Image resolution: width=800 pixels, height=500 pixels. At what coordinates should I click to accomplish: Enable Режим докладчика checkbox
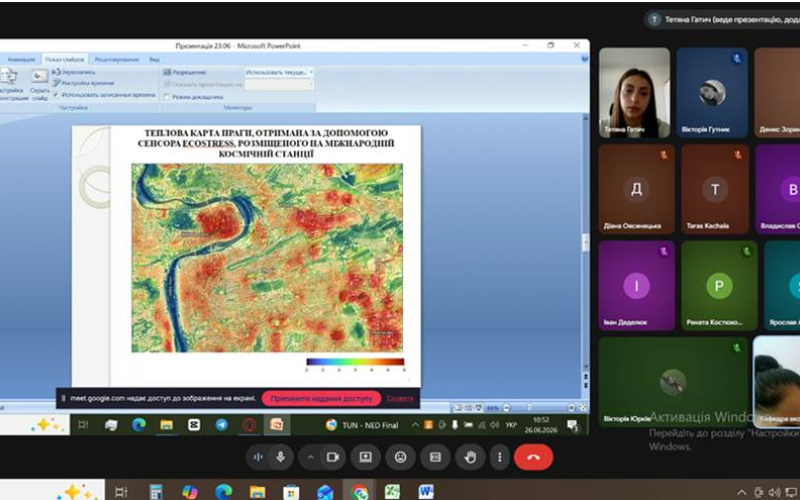tap(167, 97)
